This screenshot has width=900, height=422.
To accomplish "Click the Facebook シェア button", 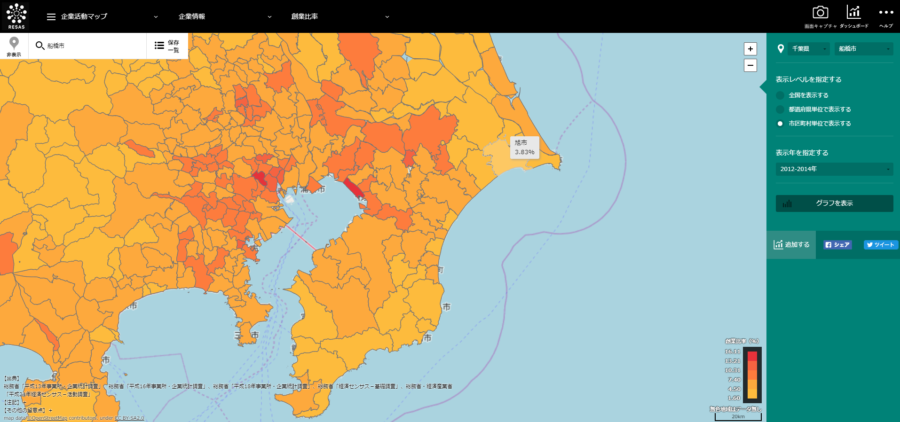I will click(837, 244).
